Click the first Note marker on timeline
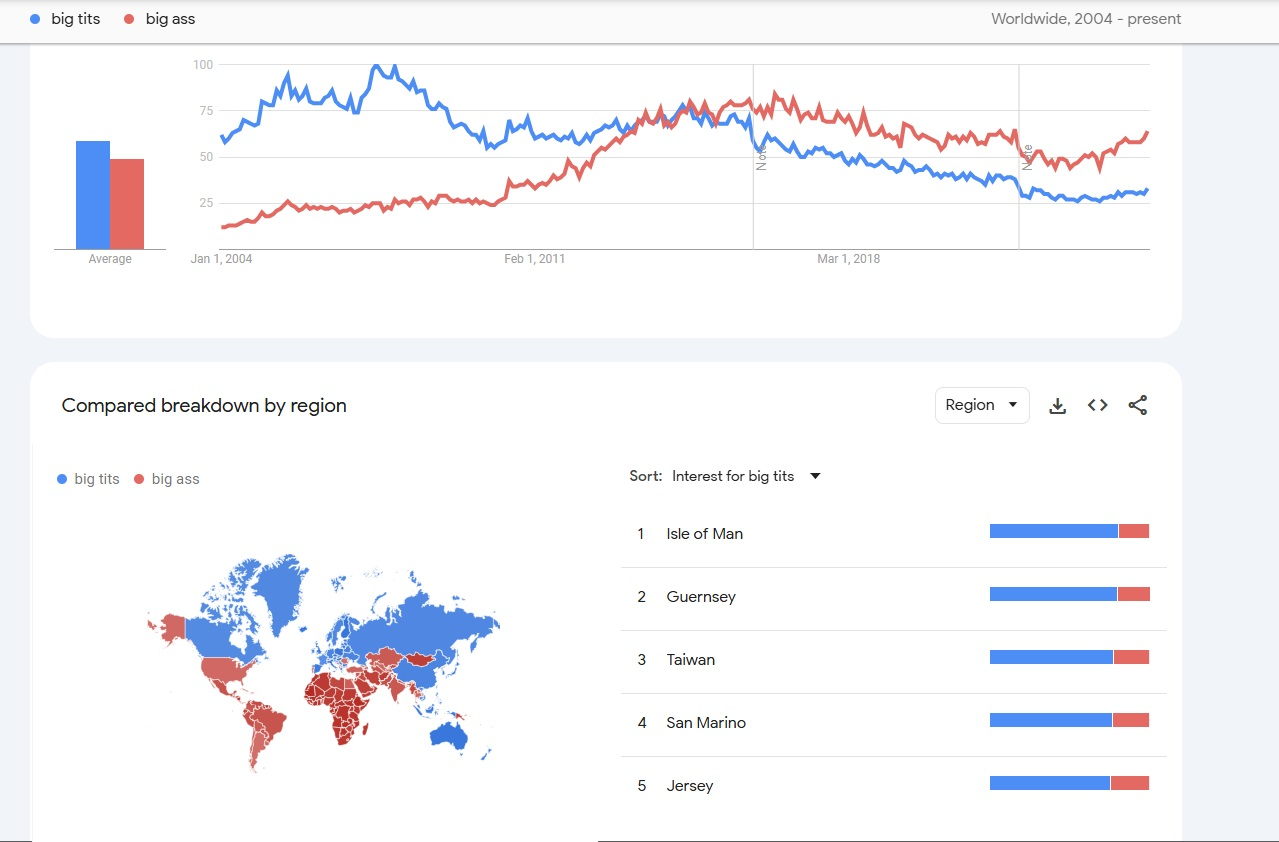This screenshot has height=842, width=1279. pos(761,157)
